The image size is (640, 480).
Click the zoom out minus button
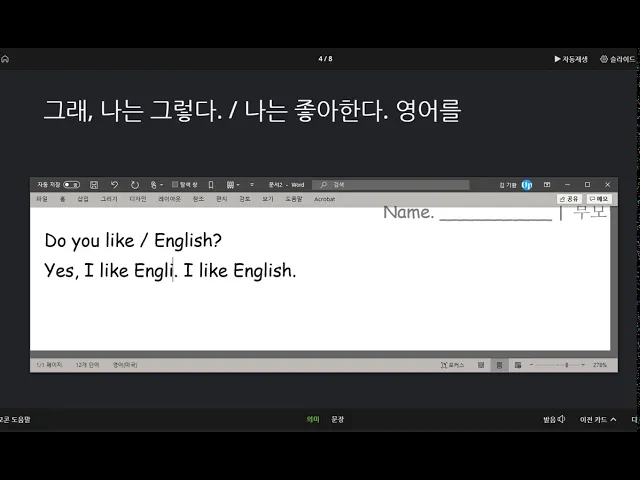[x=531, y=365]
